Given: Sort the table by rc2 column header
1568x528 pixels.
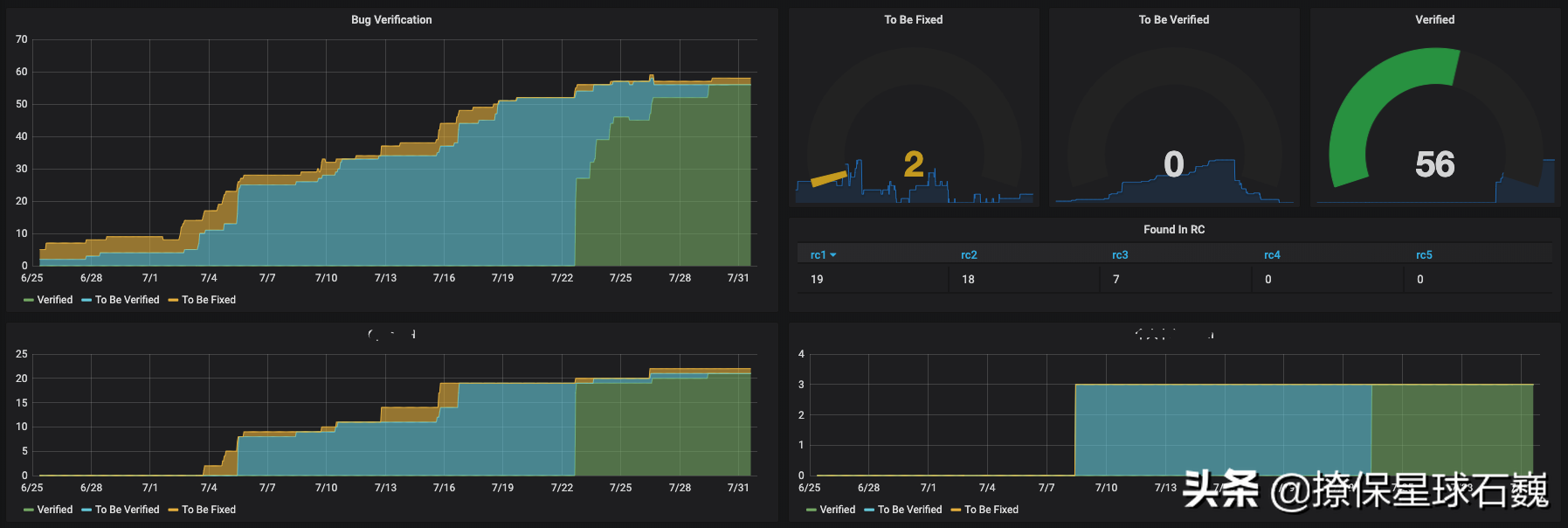Looking at the screenshot, I should 969,255.
